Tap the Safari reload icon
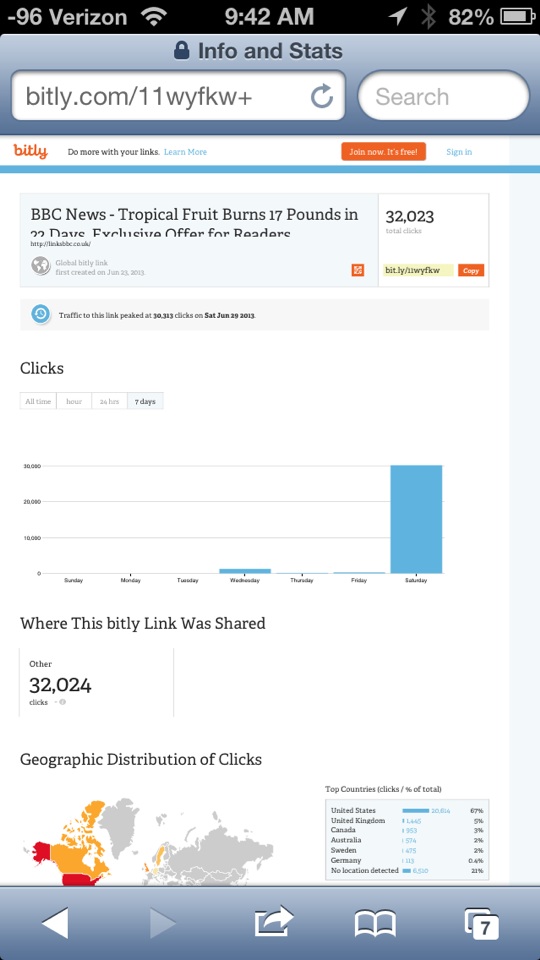Image resolution: width=540 pixels, height=960 pixels. click(x=321, y=96)
